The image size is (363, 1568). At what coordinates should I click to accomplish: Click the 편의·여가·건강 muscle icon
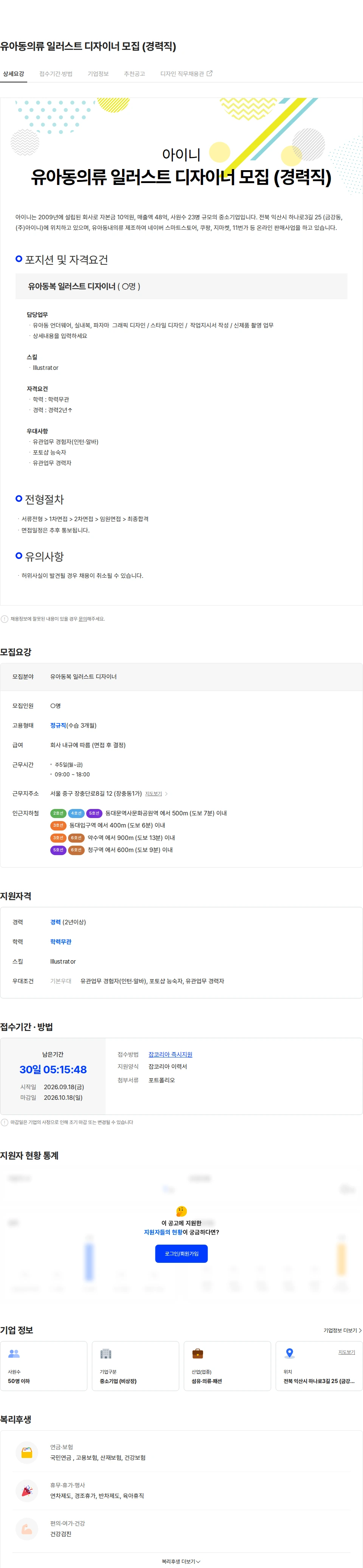point(27,1528)
